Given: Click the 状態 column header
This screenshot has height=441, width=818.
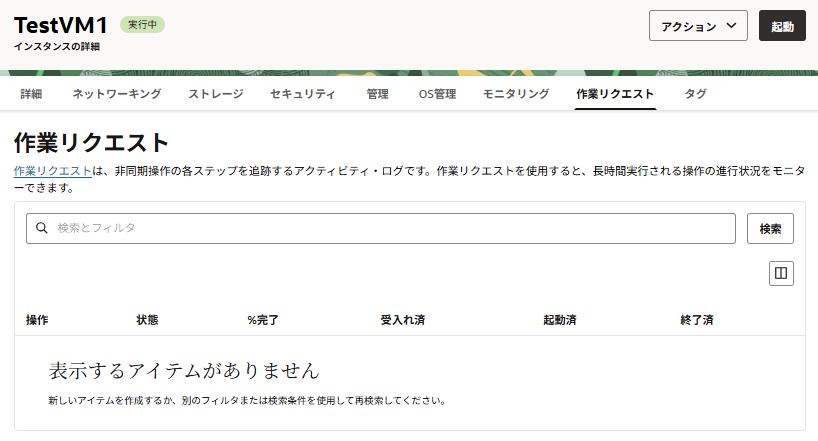Looking at the screenshot, I should pos(147,320).
